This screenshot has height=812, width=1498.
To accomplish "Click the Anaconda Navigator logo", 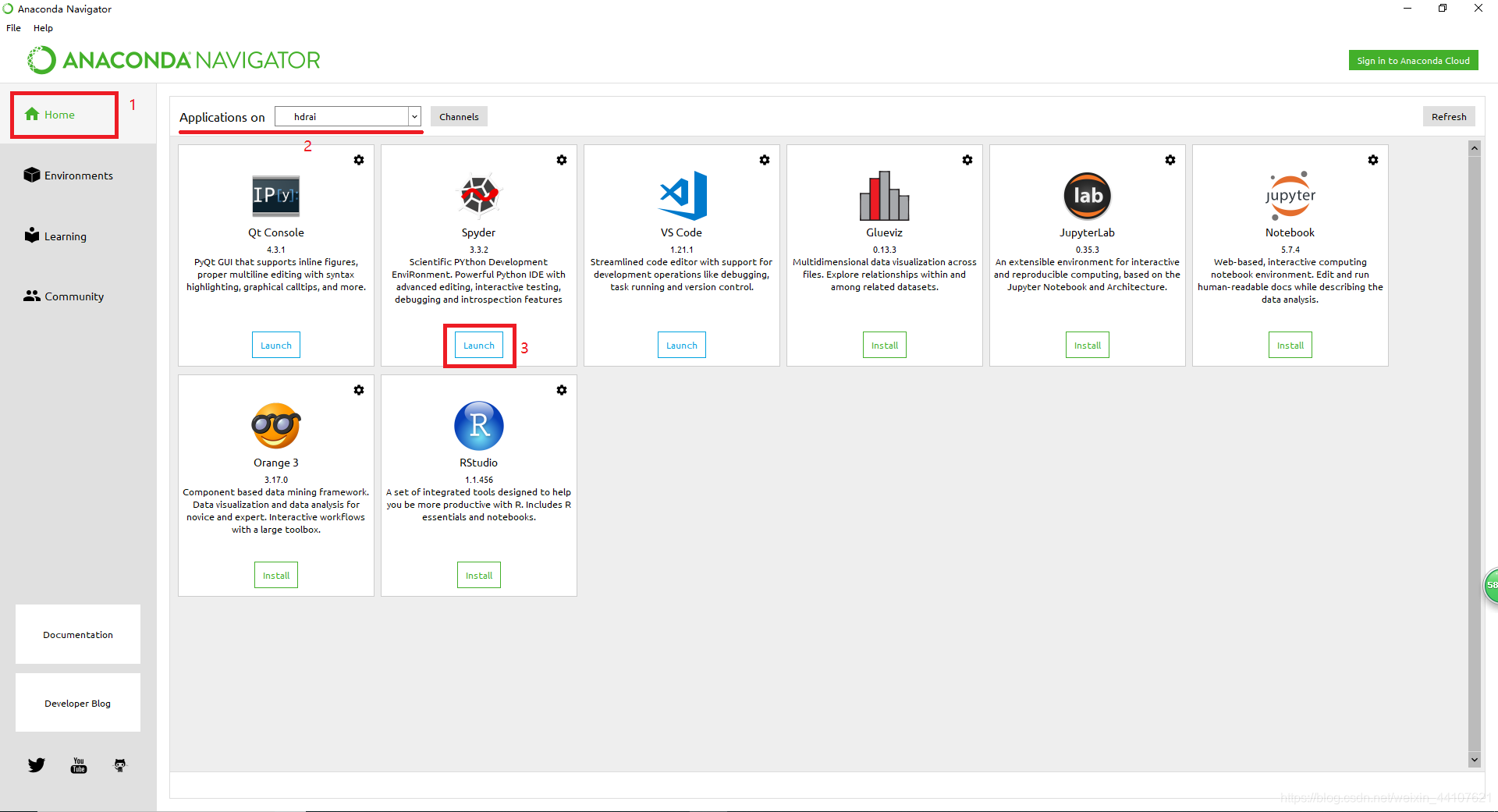I will (174, 60).
